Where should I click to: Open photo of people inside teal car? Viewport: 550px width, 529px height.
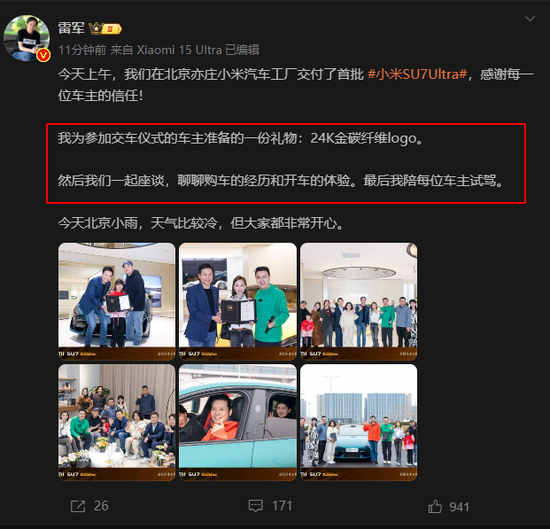click(238, 422)
